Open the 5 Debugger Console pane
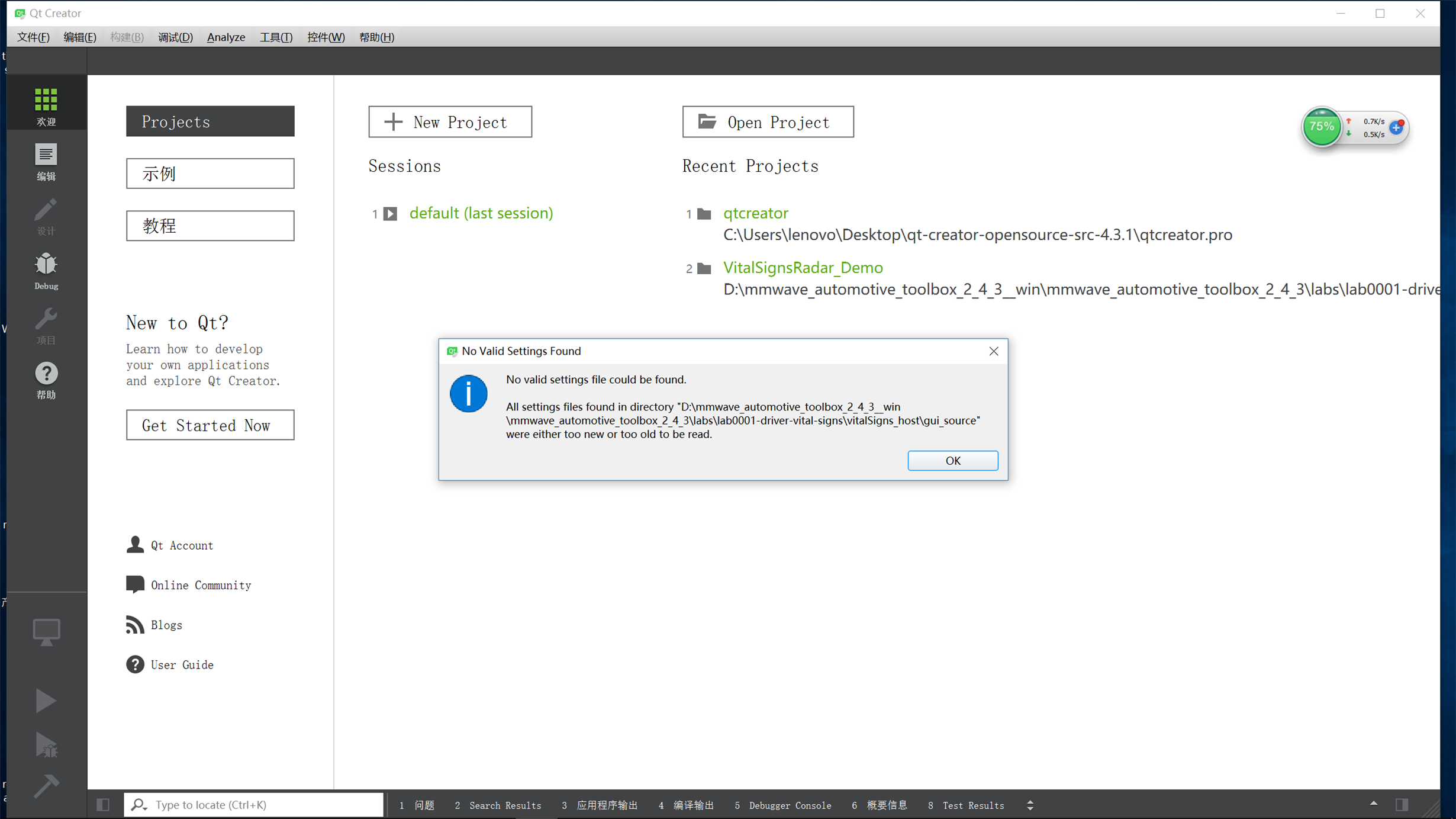Screen dimensions: 1456x819 [x=782, y=805]
